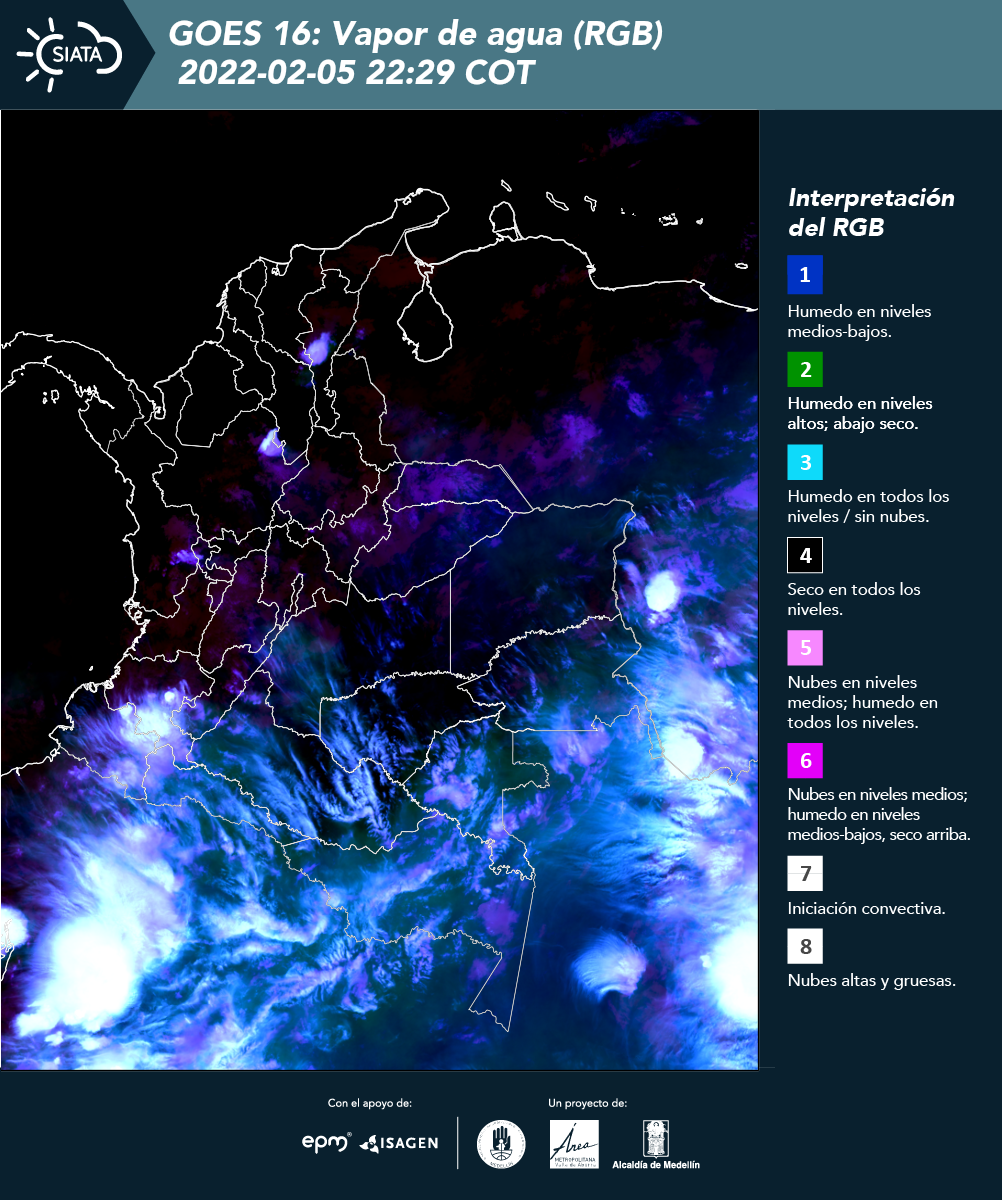
Task: Select the magenta legend swatch numbered 6
Action: coord(804,760)
